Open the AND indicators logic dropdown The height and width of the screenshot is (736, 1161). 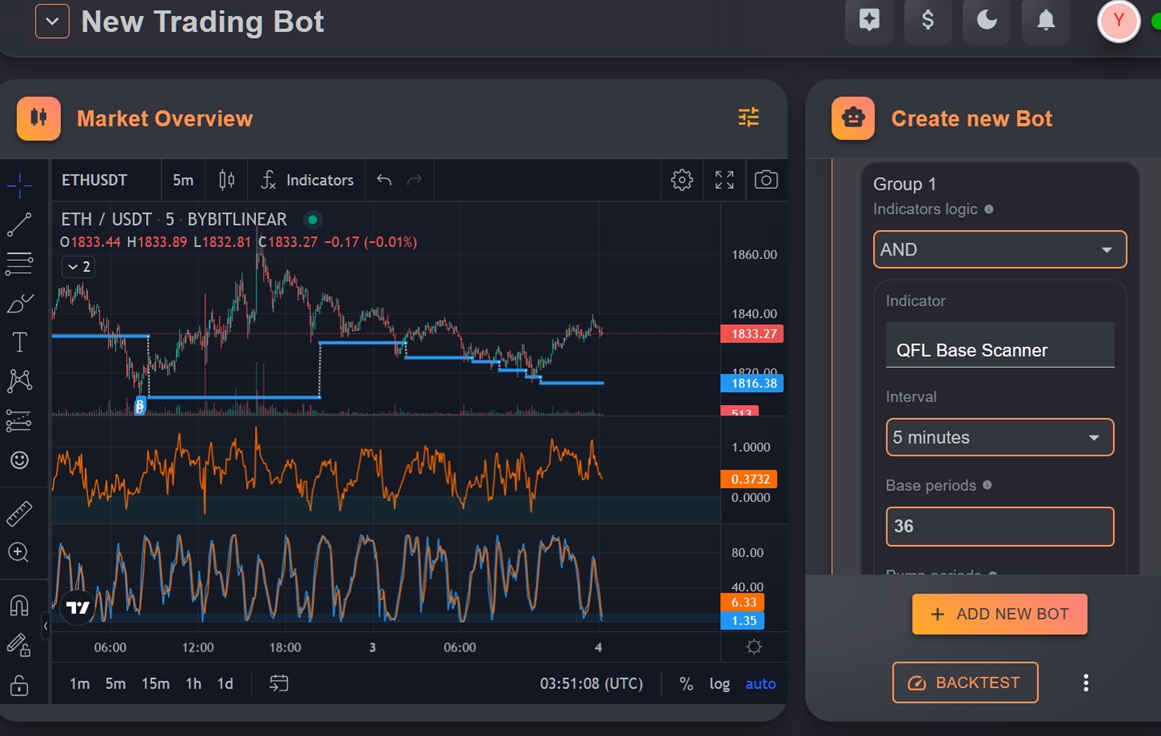coord(1000,250)
